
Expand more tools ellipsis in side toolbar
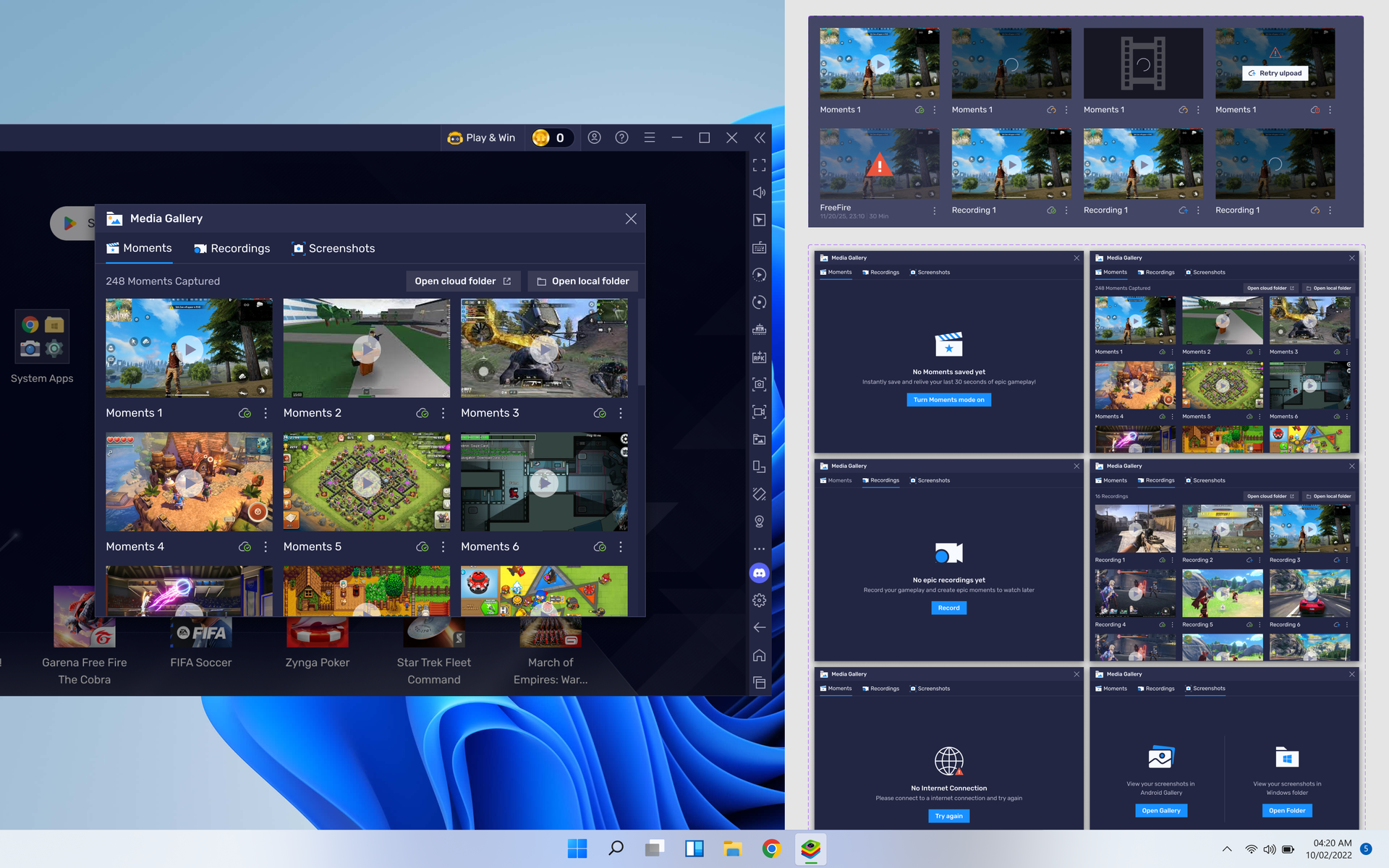click(759, 549)
